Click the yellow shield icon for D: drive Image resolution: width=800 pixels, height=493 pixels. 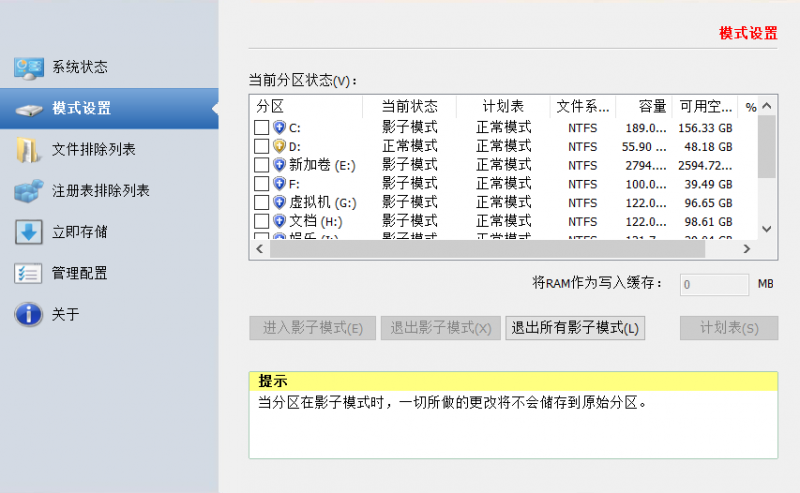279,146
